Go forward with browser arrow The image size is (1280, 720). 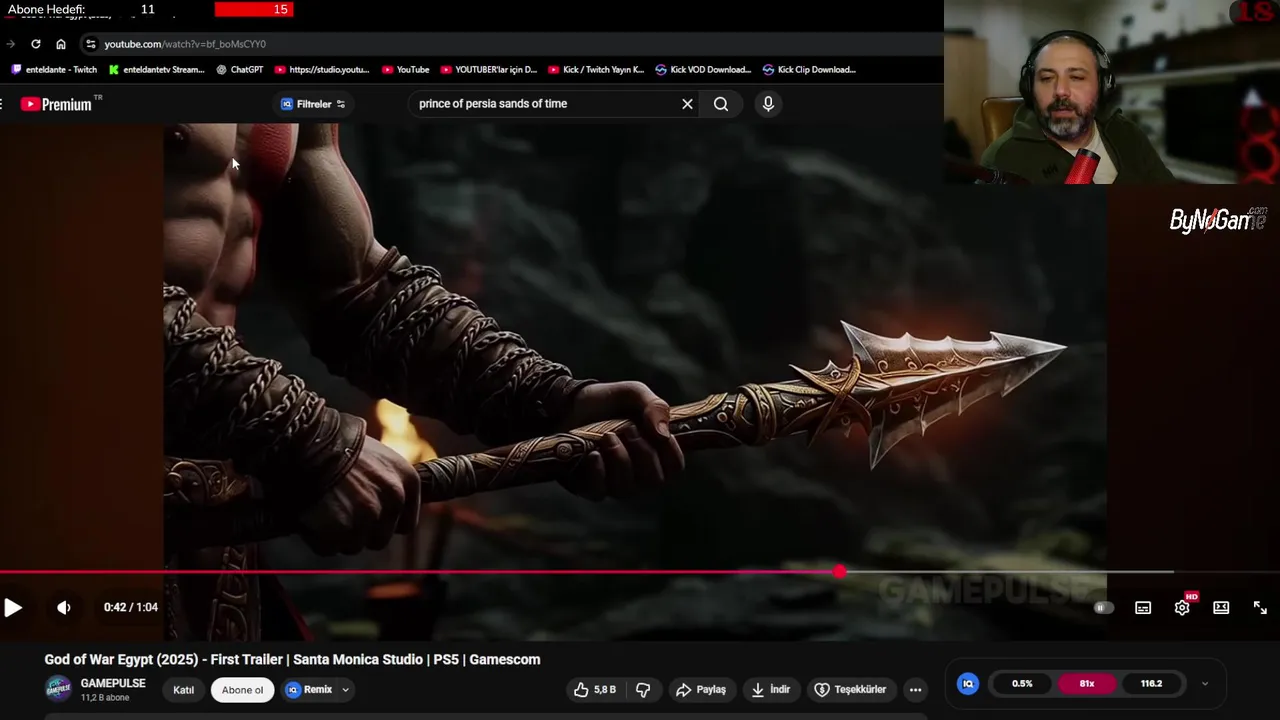(x=11, y=44)
